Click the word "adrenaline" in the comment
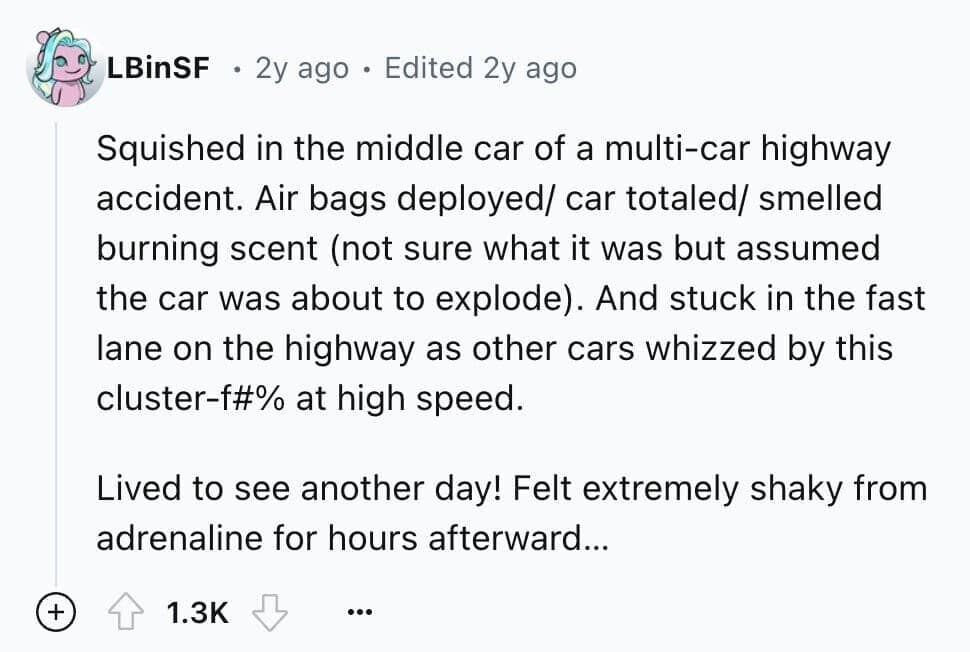Screen dimensions: 970x652 (x=178, y=539)
